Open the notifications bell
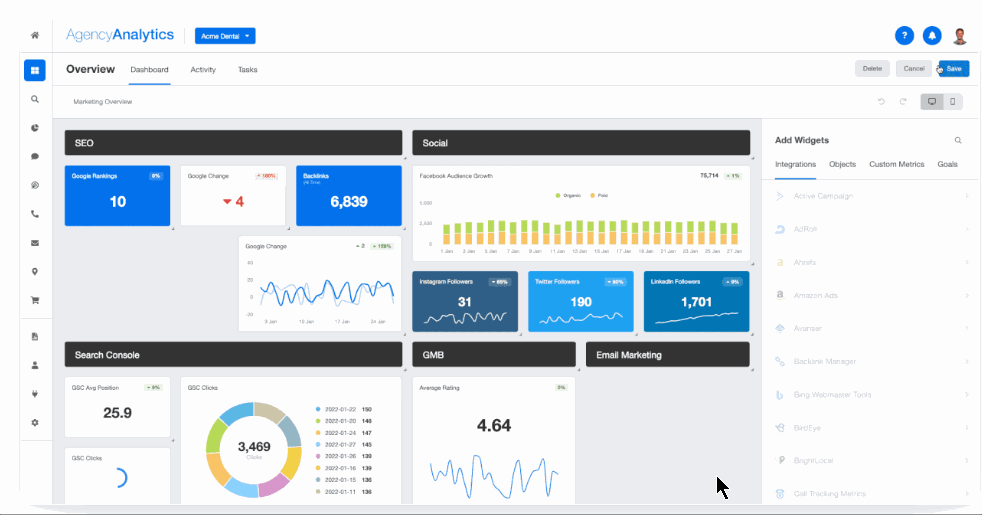The image size is (982, 515). coord(932,36)
